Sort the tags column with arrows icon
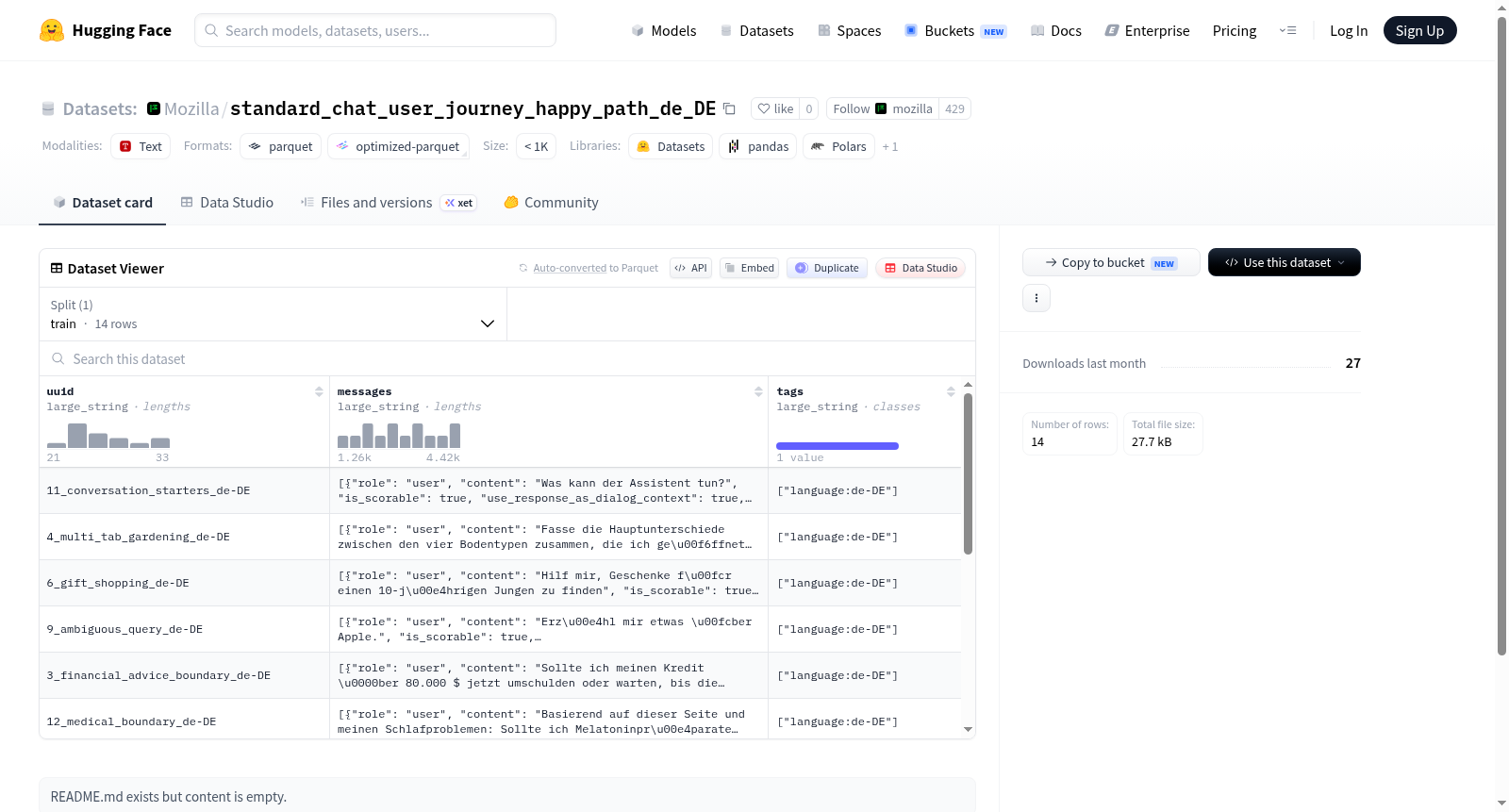1509x812 pixels. point(951,391)
